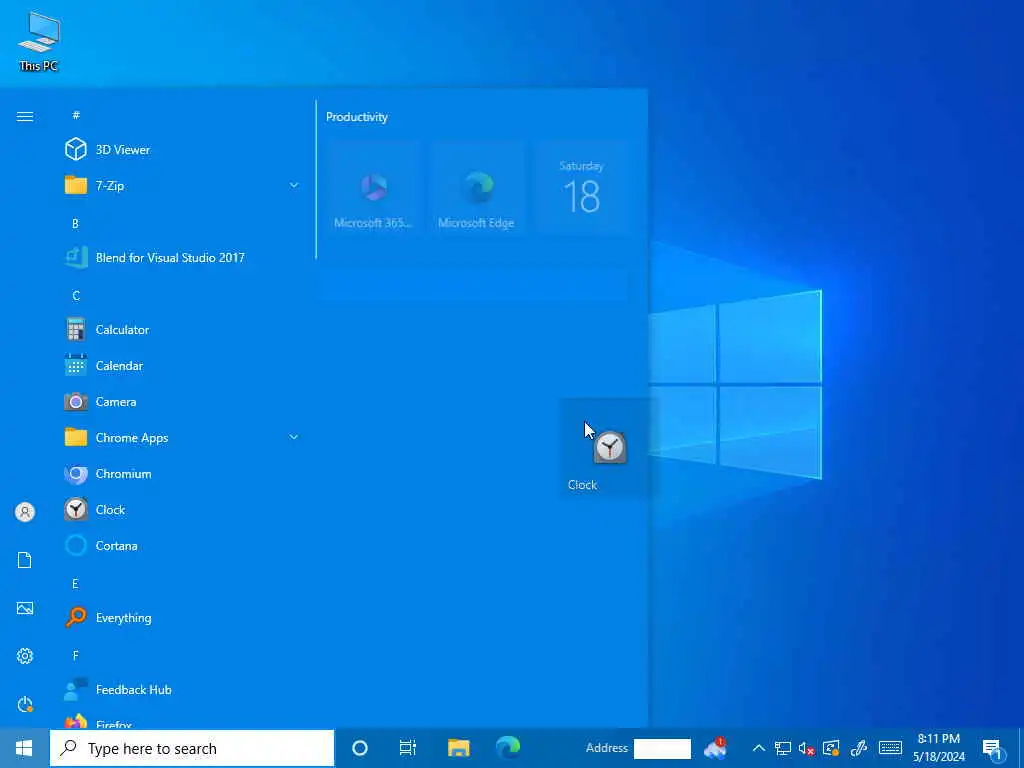
Task: Launch Microsoft Edge from the taskbar
Action: (x=507, y=747)
